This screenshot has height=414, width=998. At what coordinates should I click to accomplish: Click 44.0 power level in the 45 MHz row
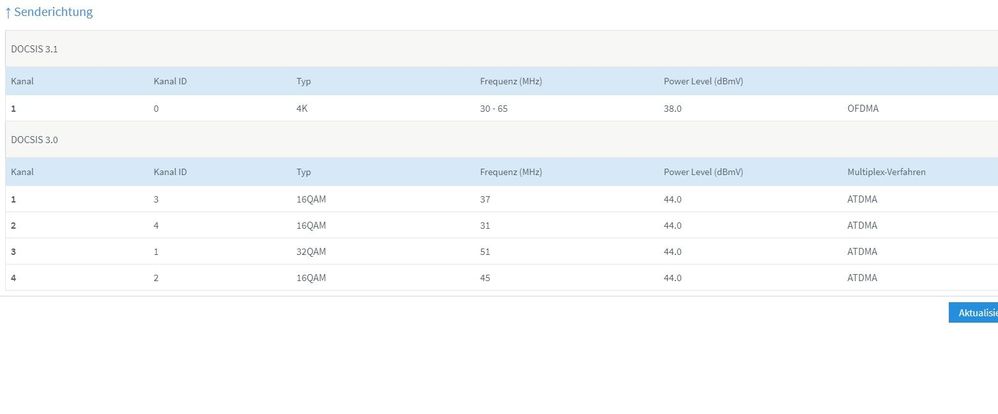(673, 278)
